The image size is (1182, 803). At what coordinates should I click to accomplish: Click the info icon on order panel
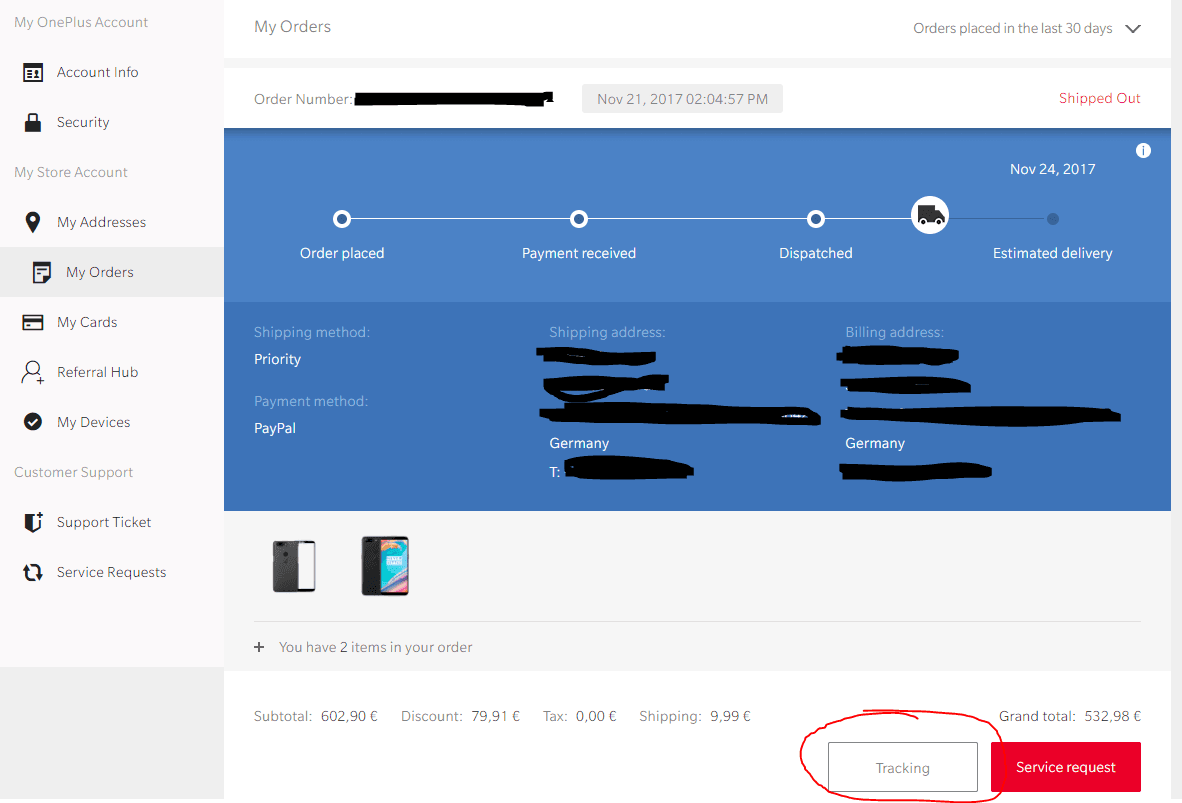pos(1143,151)
